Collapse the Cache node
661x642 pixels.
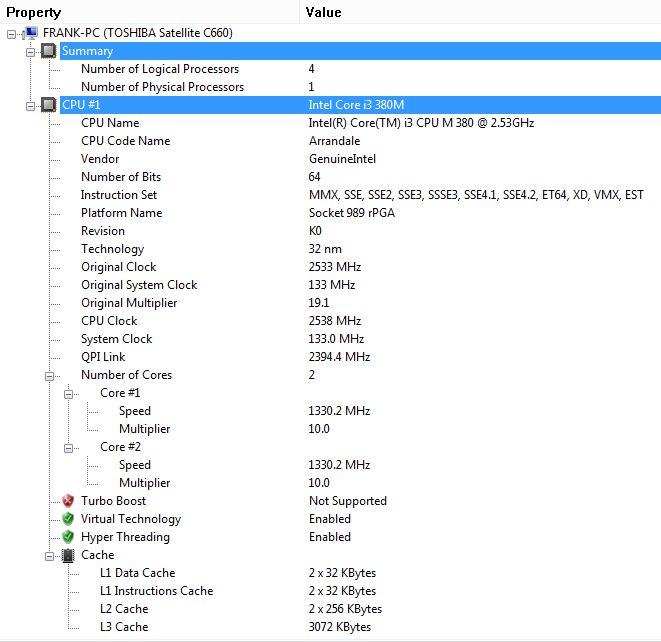(49, 556)
